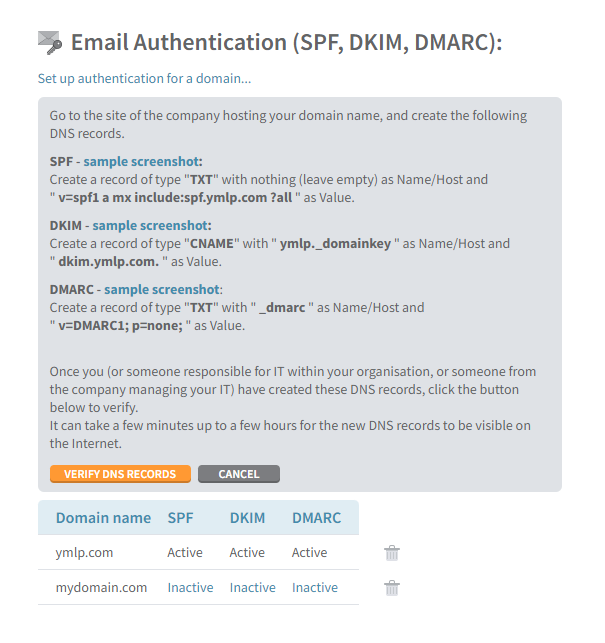605x643 pixels.
Task: Click the Domain name column header
Action: coord(103,518)
